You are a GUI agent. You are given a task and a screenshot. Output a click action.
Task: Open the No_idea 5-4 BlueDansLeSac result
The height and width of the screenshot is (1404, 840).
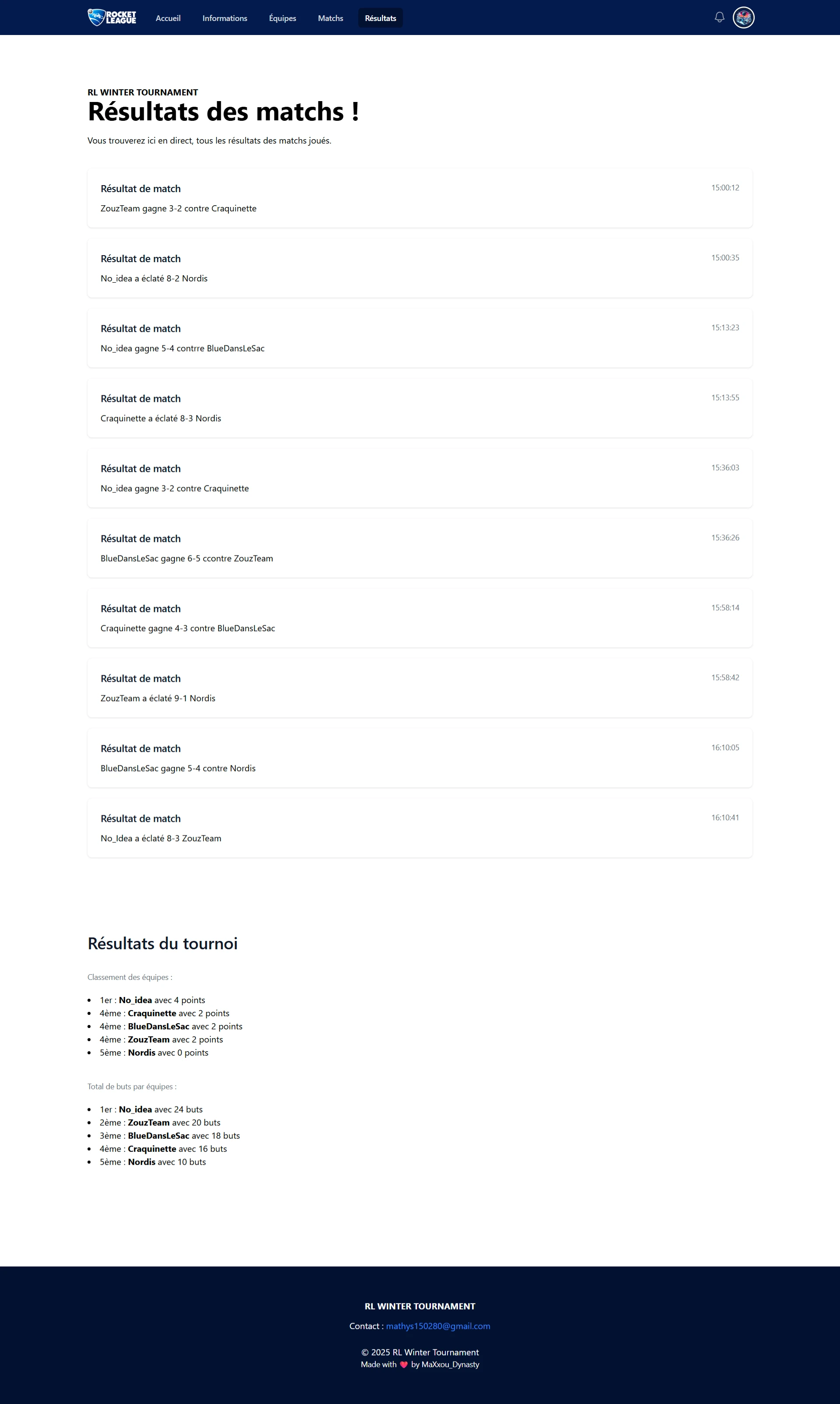pyautogui.click(x=420, y=338)
